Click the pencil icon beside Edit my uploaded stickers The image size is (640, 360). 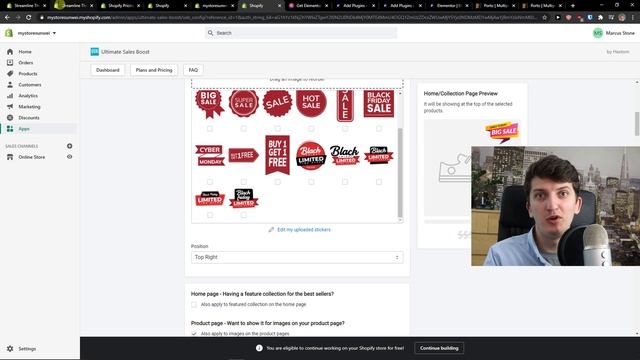271,230
